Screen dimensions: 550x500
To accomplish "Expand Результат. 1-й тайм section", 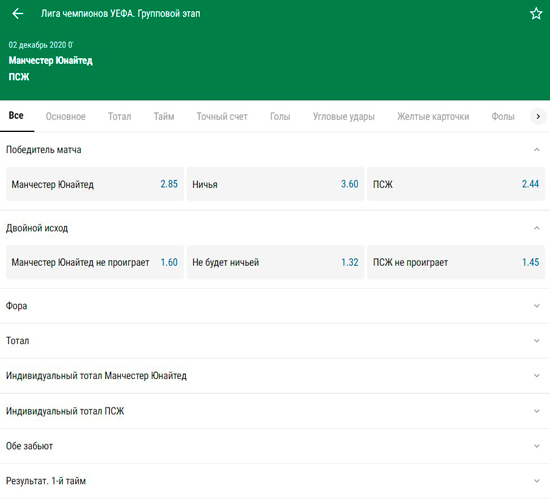I will coord(275,481).
